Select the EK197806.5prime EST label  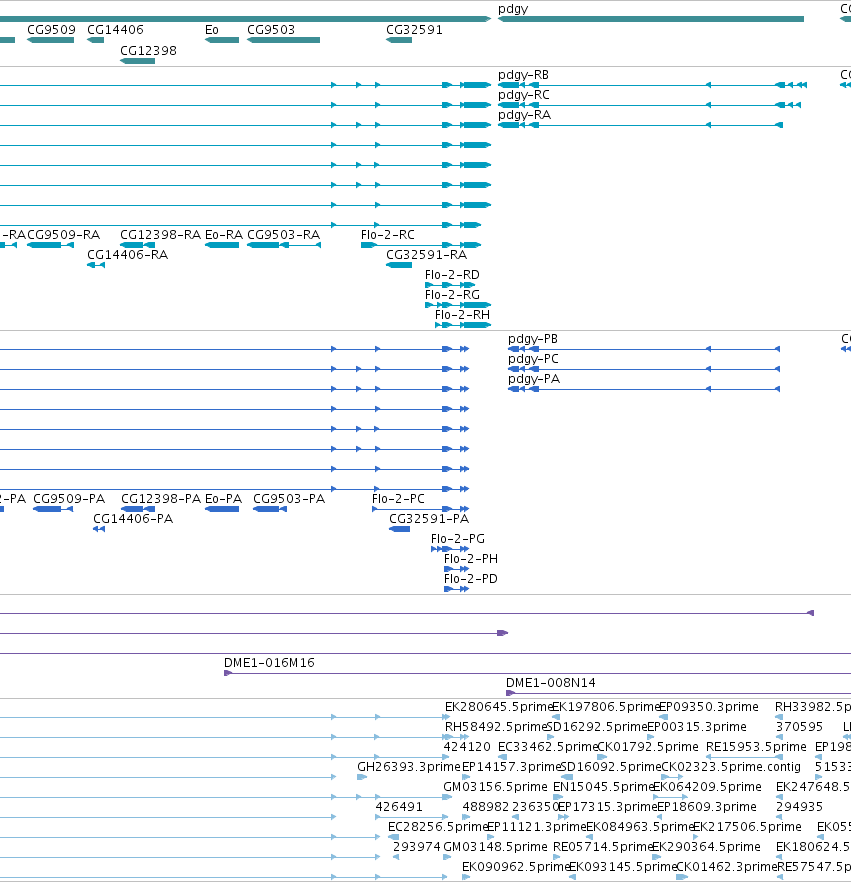605,707
